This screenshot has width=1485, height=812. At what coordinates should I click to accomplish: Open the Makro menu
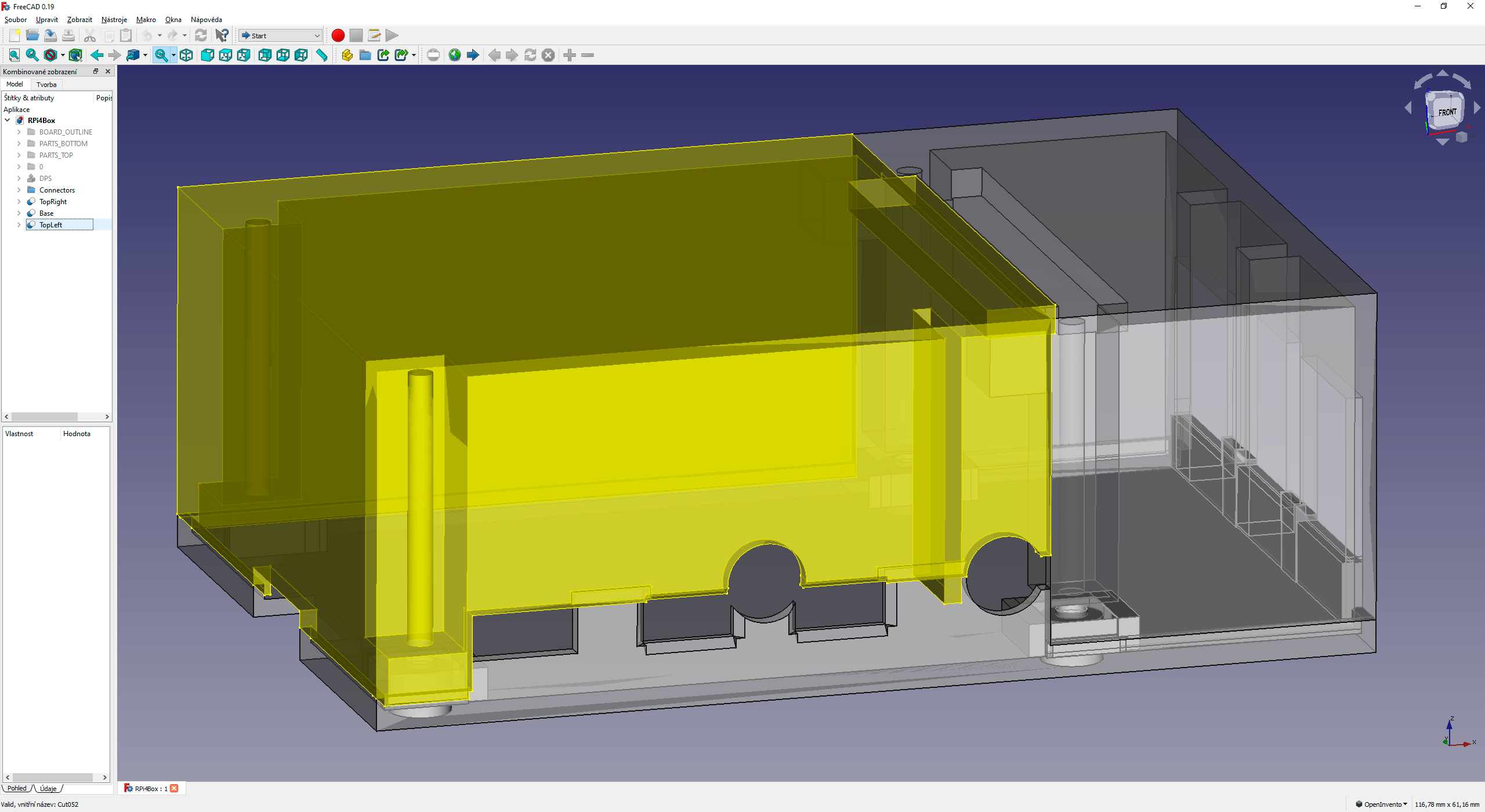point(146,19)
